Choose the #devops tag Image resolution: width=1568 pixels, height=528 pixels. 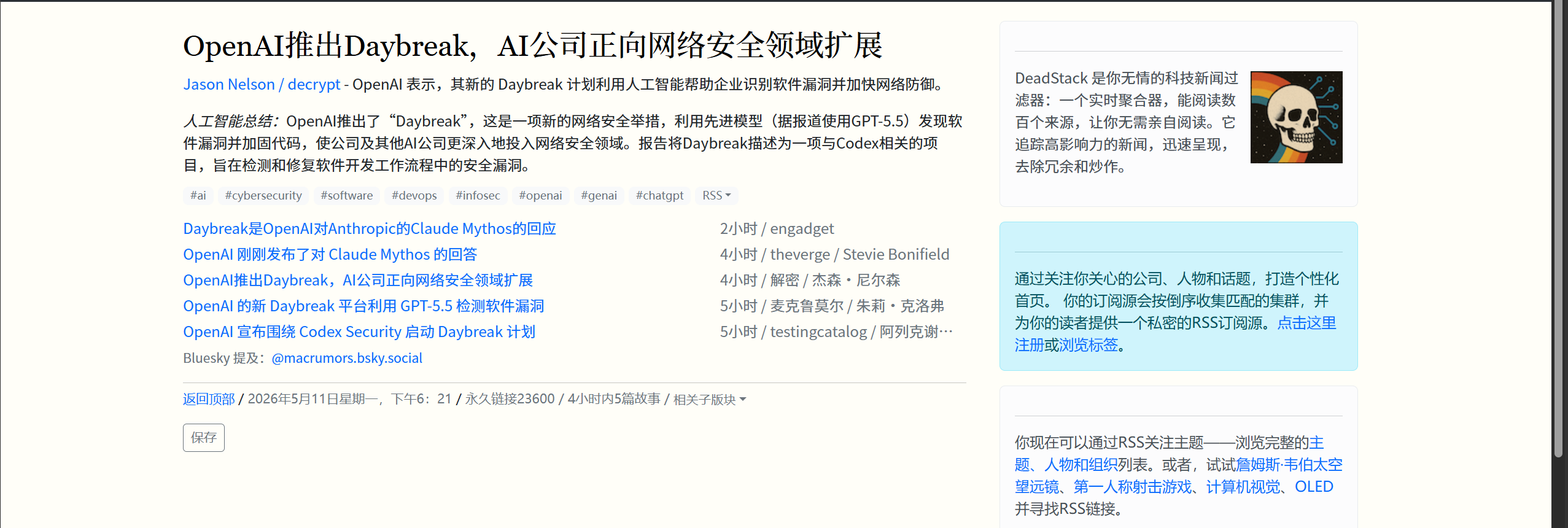point(414,195)
